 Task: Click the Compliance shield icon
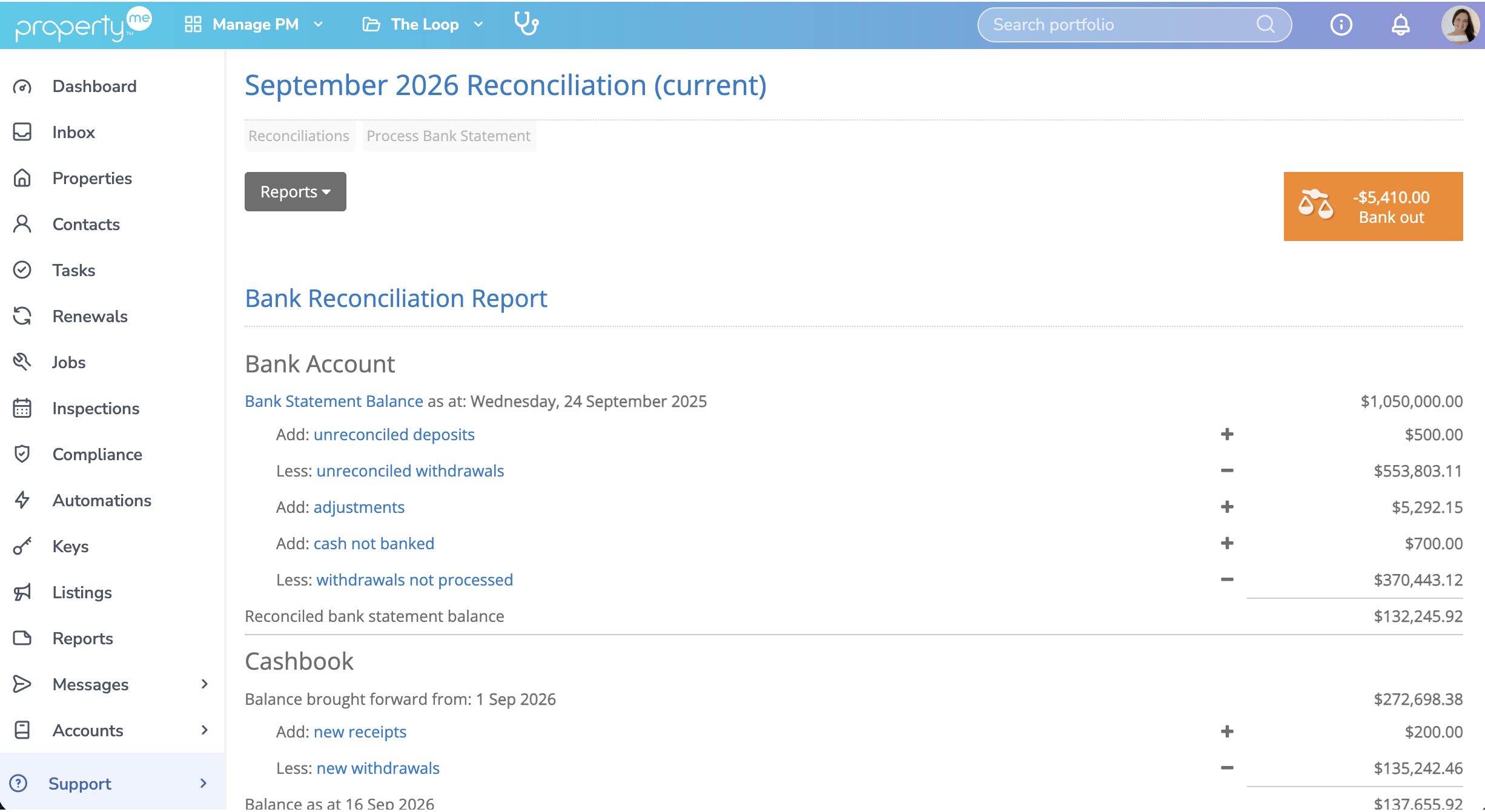[x=22, y=454]
